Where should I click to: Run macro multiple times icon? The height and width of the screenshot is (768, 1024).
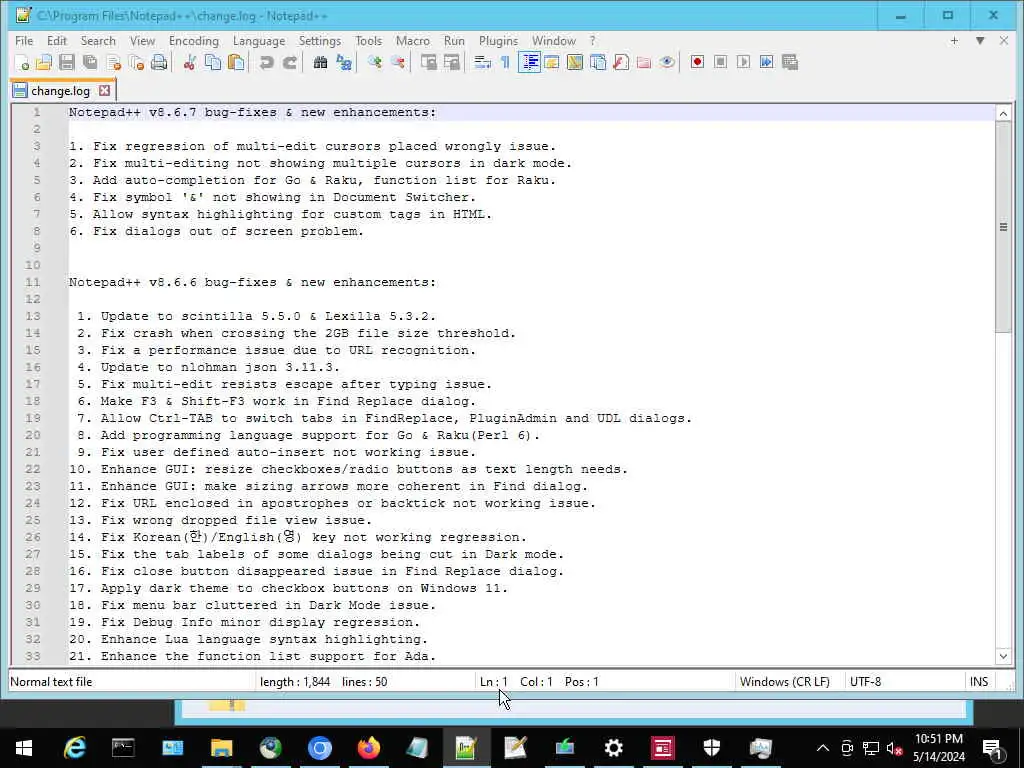(x=767, y=63)
